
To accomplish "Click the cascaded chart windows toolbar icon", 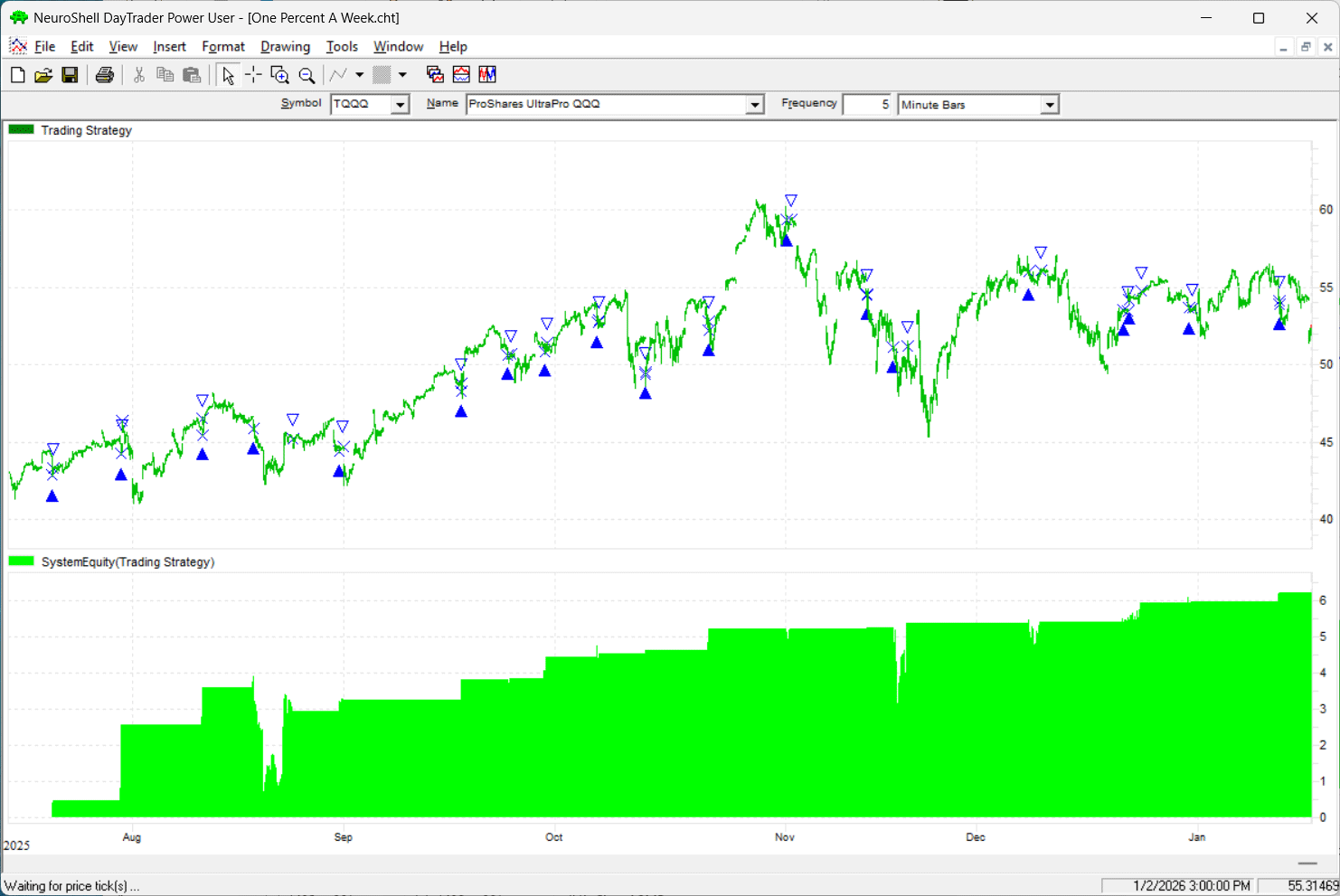I will point(435,75).
